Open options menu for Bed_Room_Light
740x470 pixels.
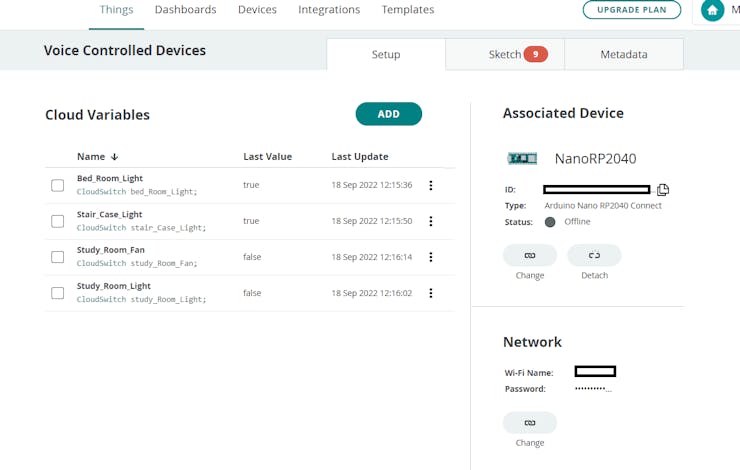tap(431, 185)
